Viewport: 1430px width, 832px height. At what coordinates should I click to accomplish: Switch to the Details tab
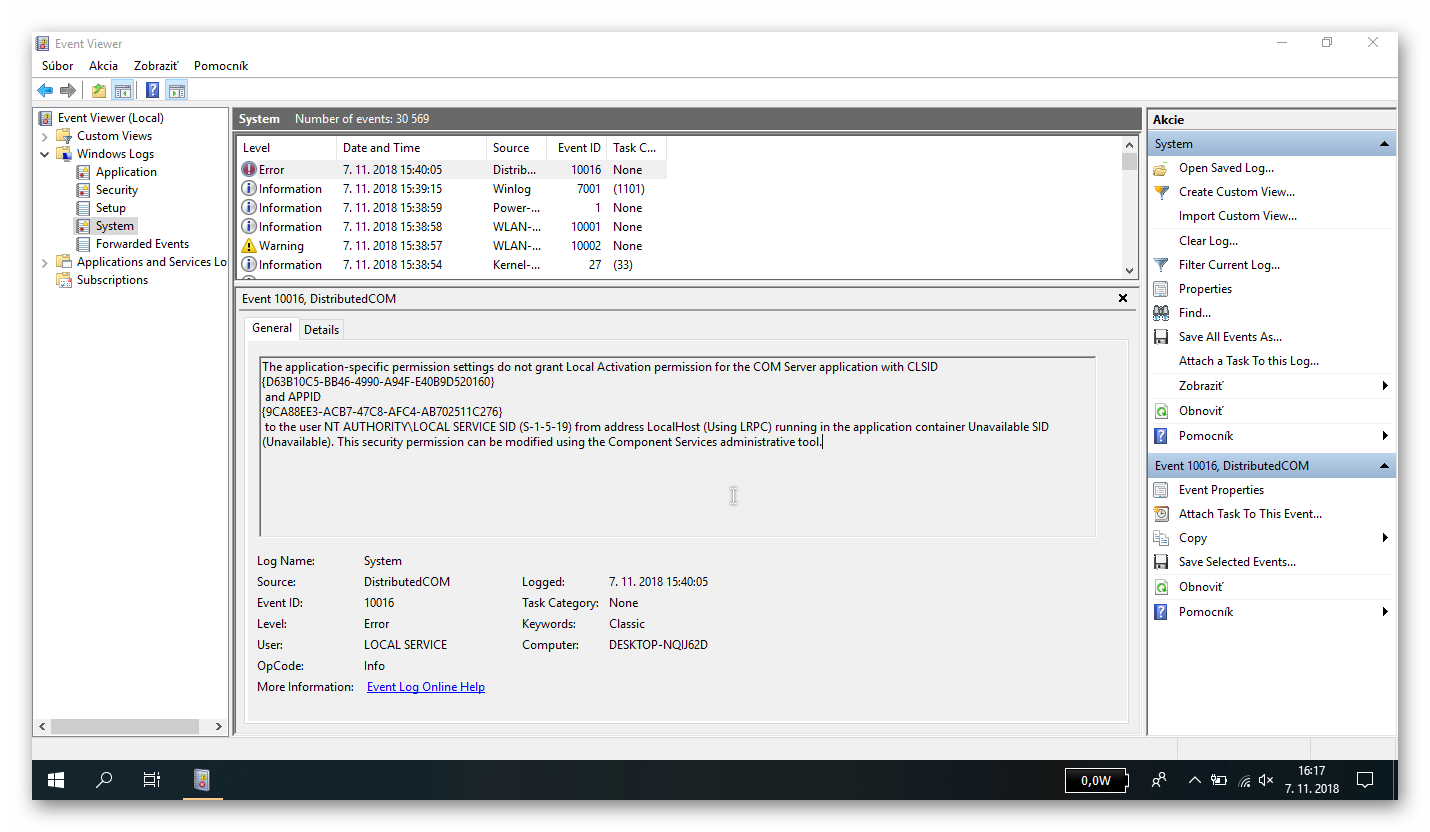(321, 329)
